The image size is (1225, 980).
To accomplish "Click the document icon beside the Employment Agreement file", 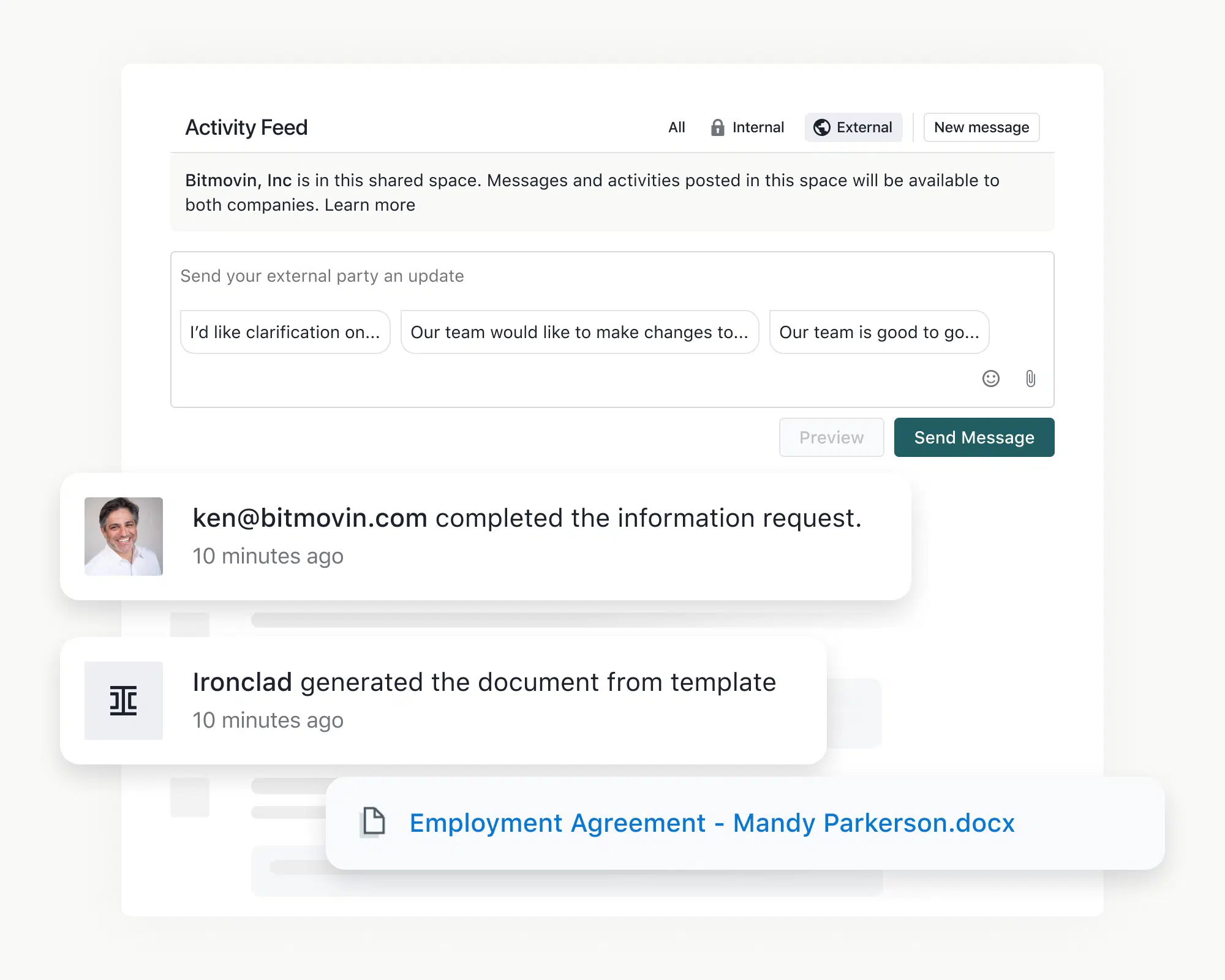I will (x=373, y=823).
